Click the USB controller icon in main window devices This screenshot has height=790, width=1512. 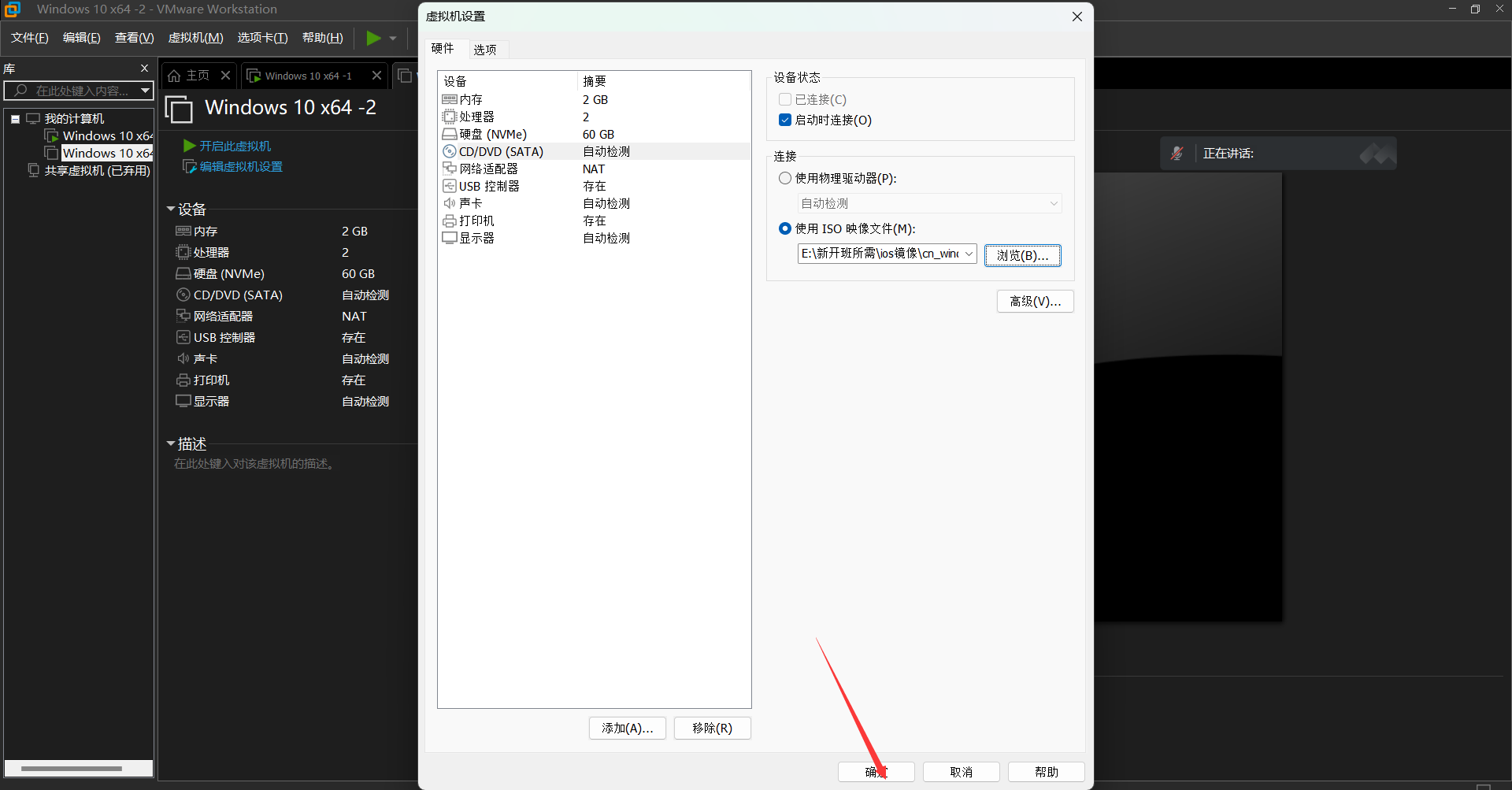183,337
